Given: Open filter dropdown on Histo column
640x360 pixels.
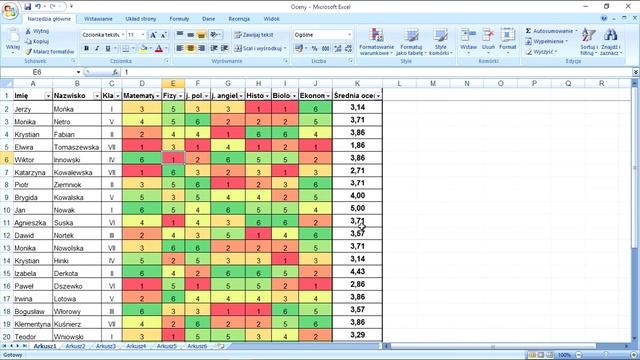Looking at the screenshot, I should click(267, 96).
